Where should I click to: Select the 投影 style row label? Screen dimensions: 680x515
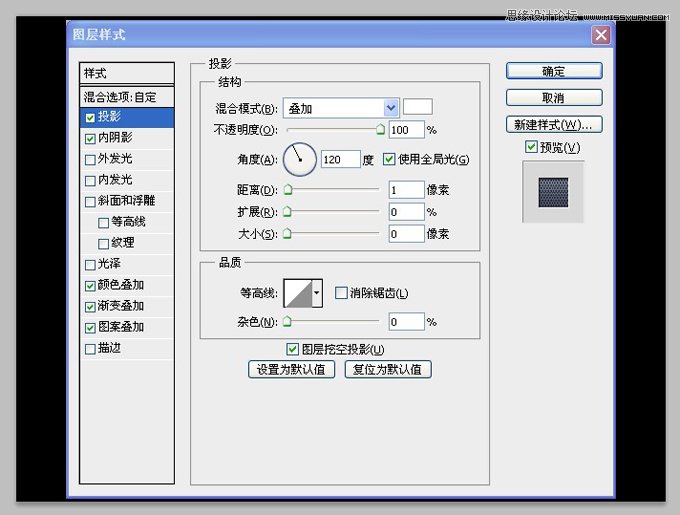tap(109, 117)
